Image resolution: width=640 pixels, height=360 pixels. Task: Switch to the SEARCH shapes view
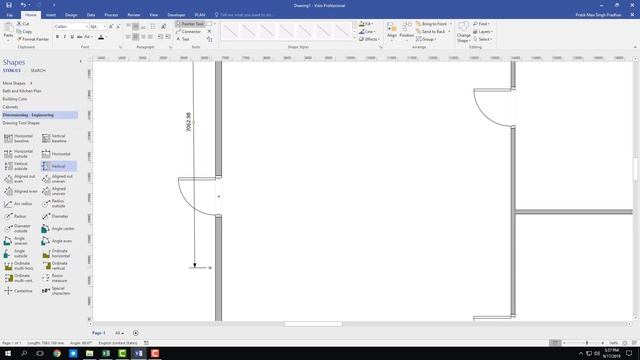[38, 71]
